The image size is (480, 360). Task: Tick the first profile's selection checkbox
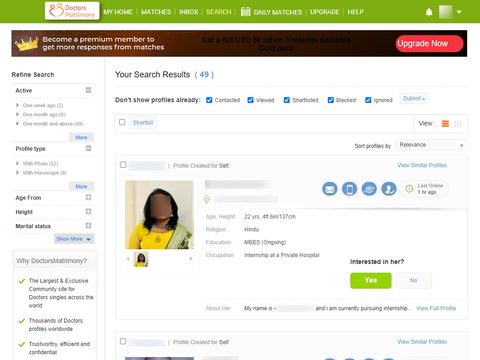pyautogui.click(x=123, y=165)
